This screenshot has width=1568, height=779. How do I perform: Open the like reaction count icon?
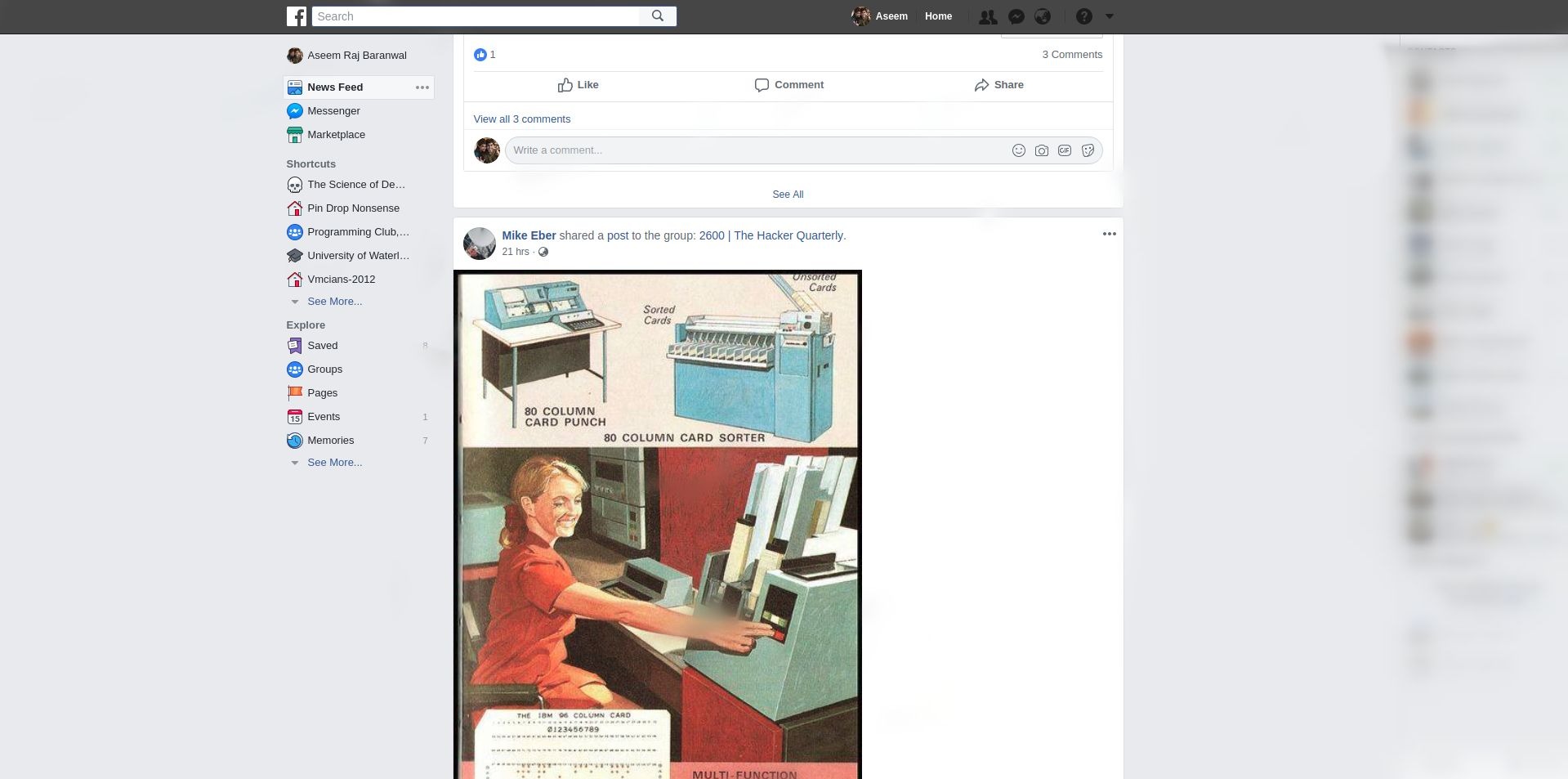(480, 55)
